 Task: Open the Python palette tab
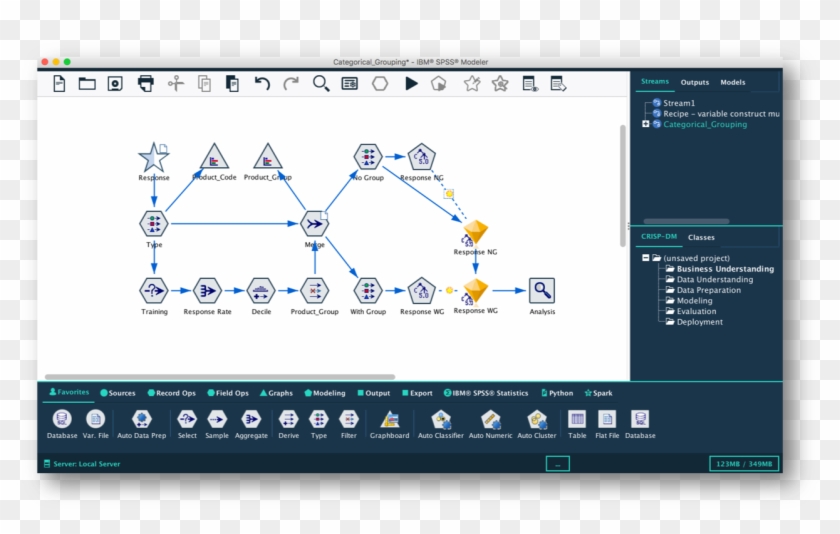557,393
